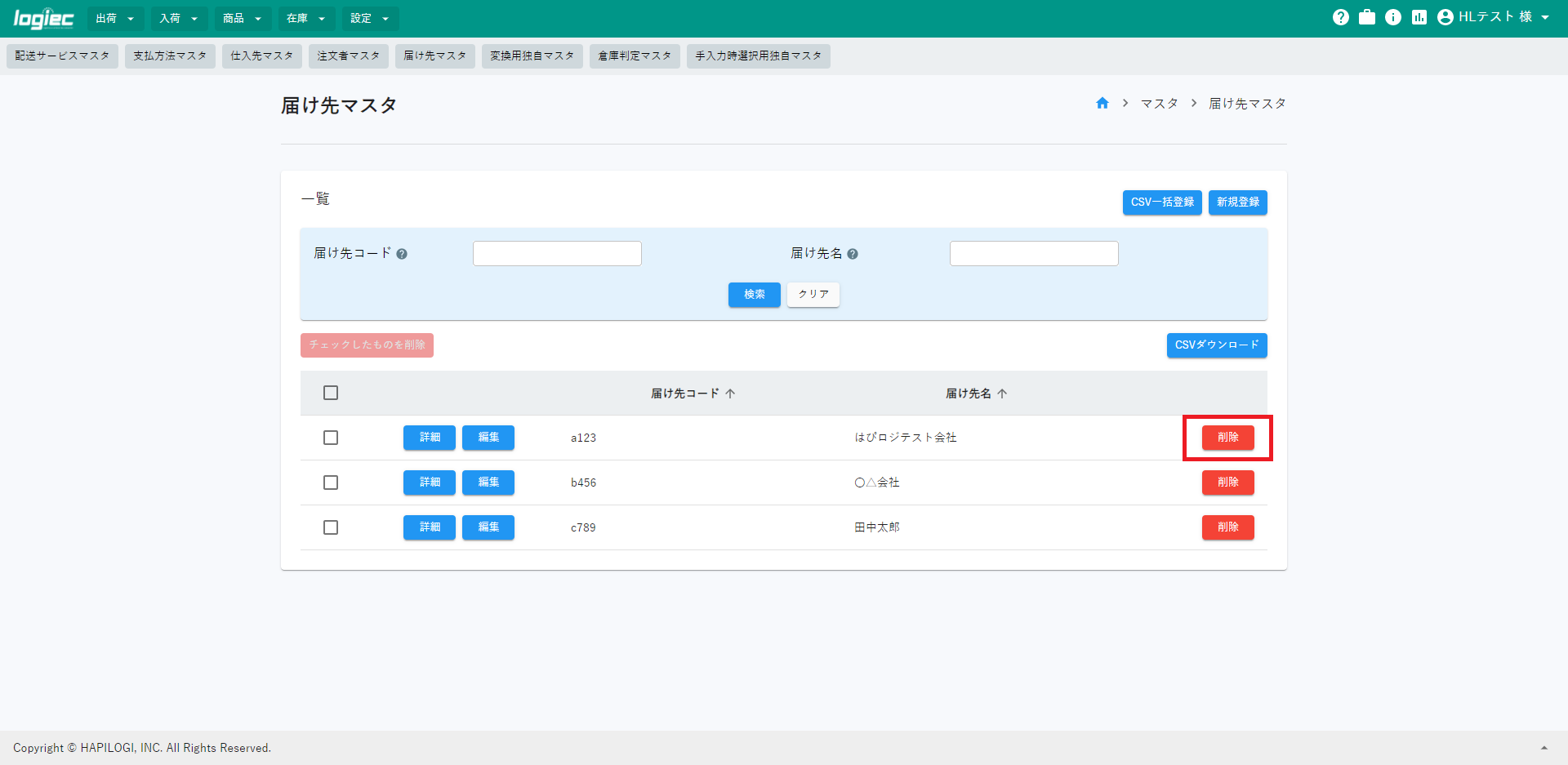Focus the 届け先コード input field
This screenshot has width=1568, height=765.
click(x=557, y=254)
